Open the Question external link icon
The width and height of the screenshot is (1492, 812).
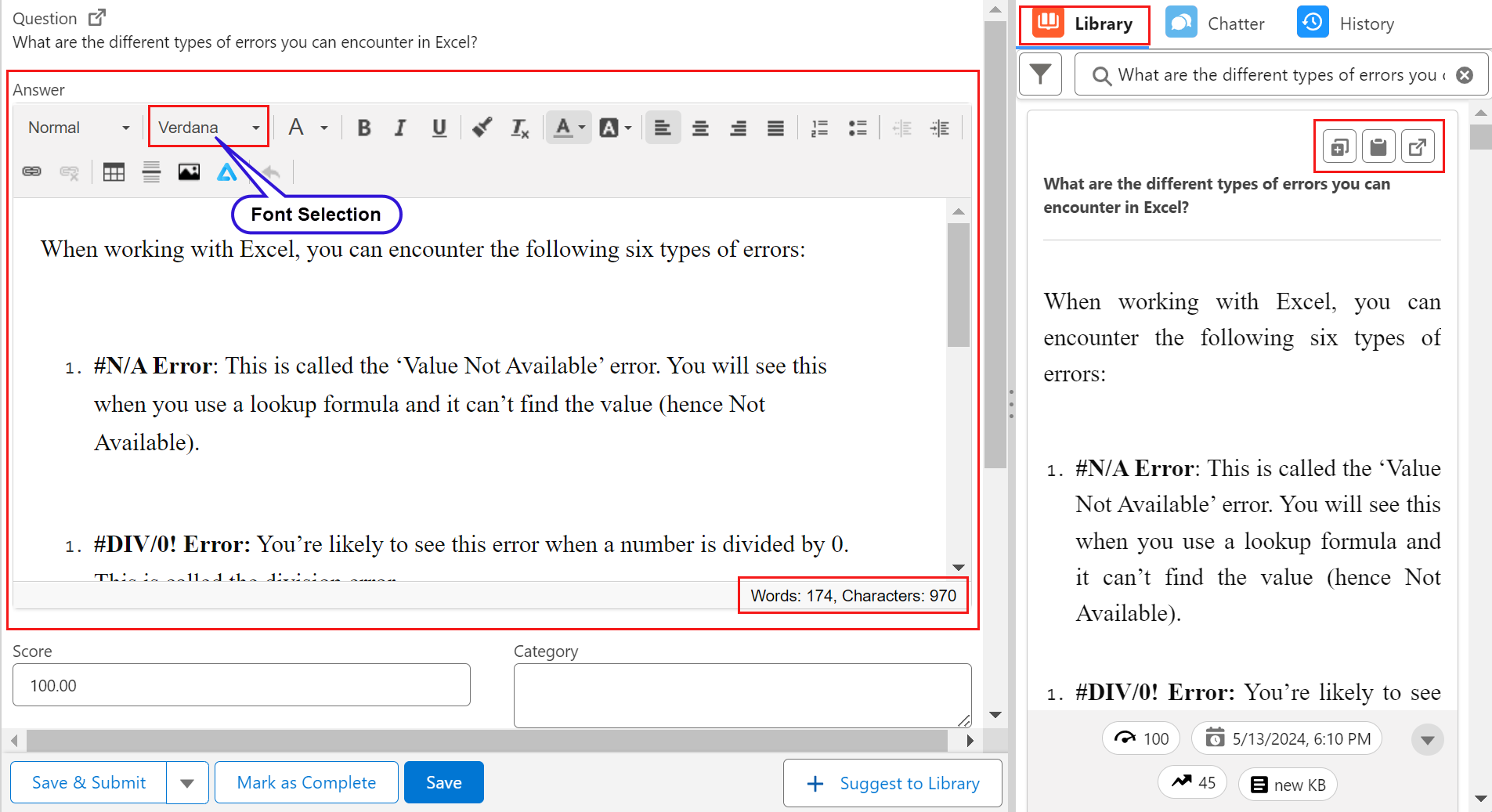(97, 17)
